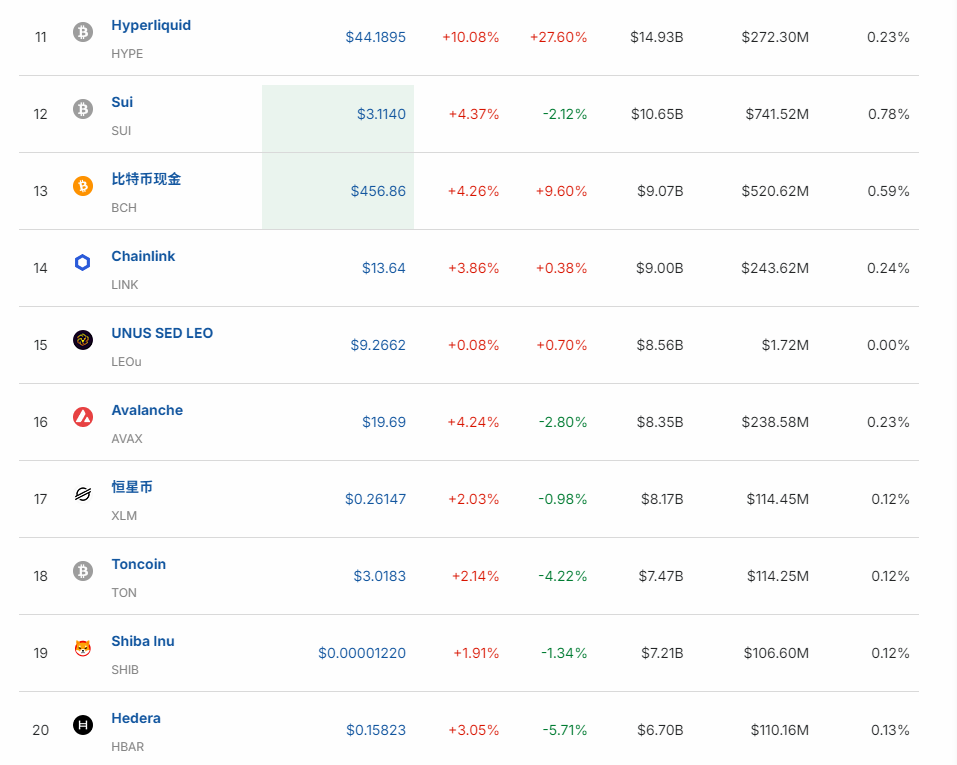Click Sui's -2.12% change value
The image size is (957, 765).
coord(565,114)
